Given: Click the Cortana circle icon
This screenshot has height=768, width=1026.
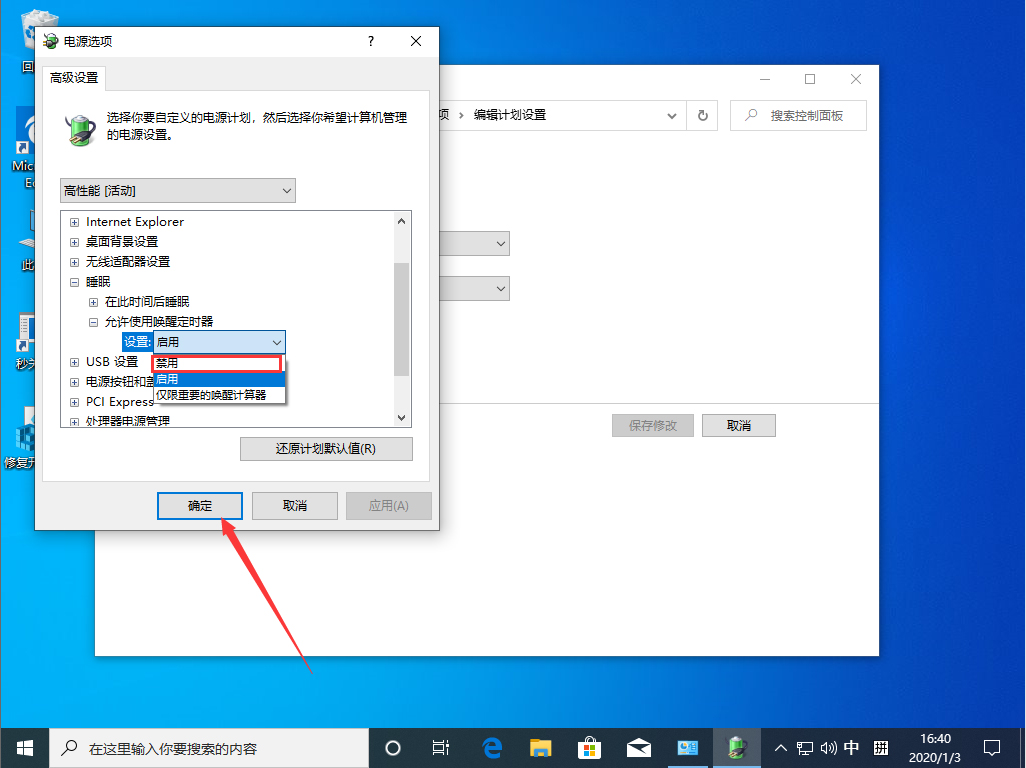Looking at the screenshot, I should (x=392, y=747).
